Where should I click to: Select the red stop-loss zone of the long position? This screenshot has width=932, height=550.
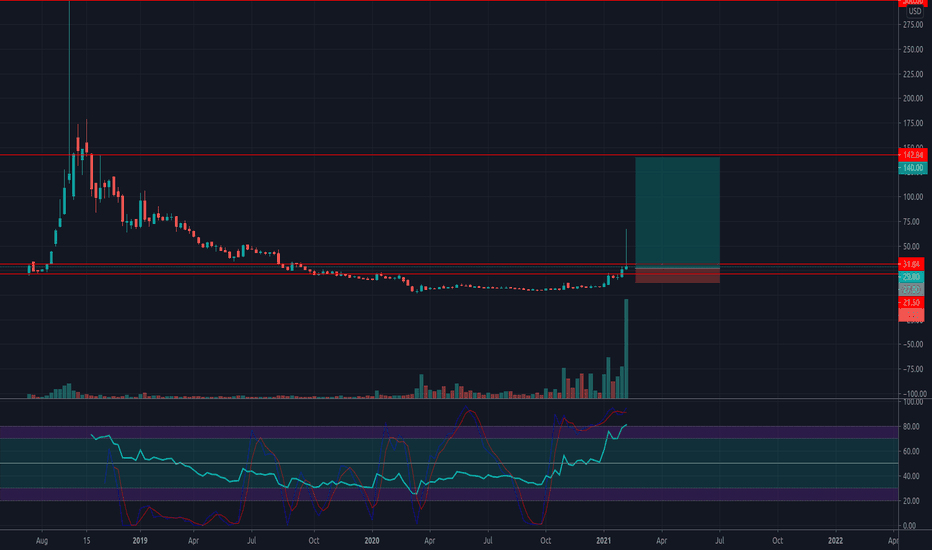click(678, 276)
